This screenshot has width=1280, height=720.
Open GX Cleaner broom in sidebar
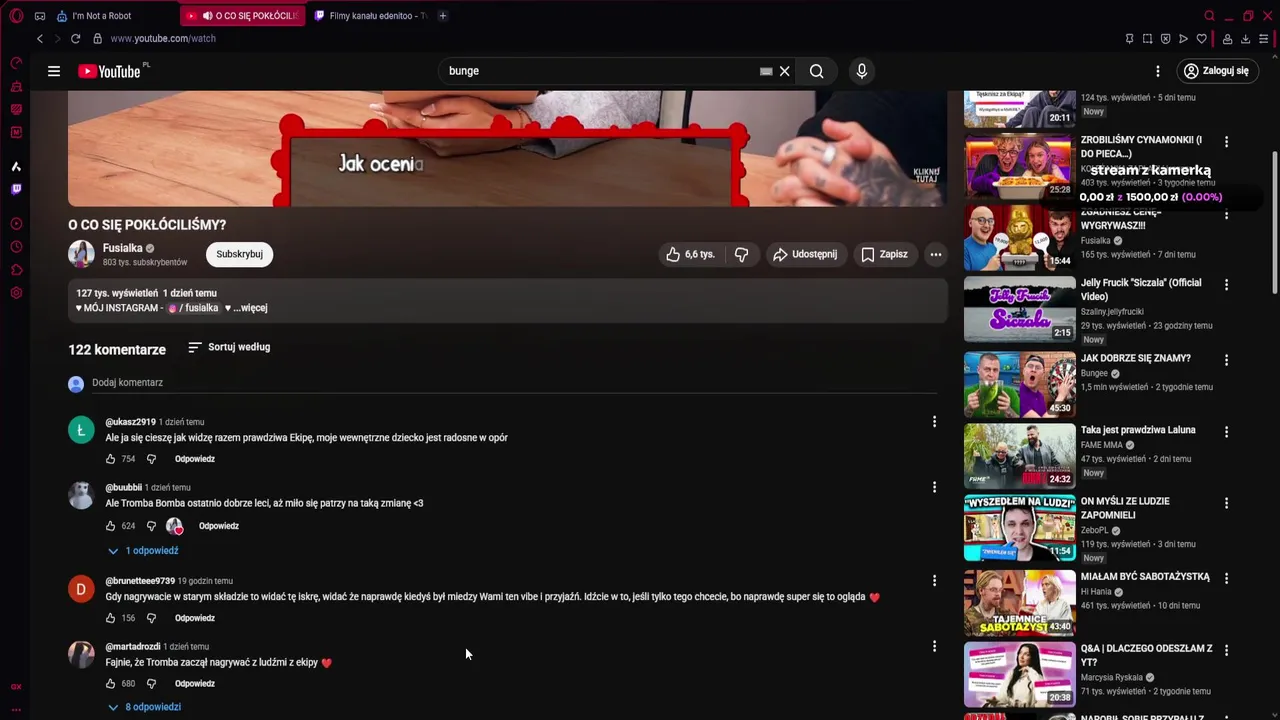click(x=16, y=87)
